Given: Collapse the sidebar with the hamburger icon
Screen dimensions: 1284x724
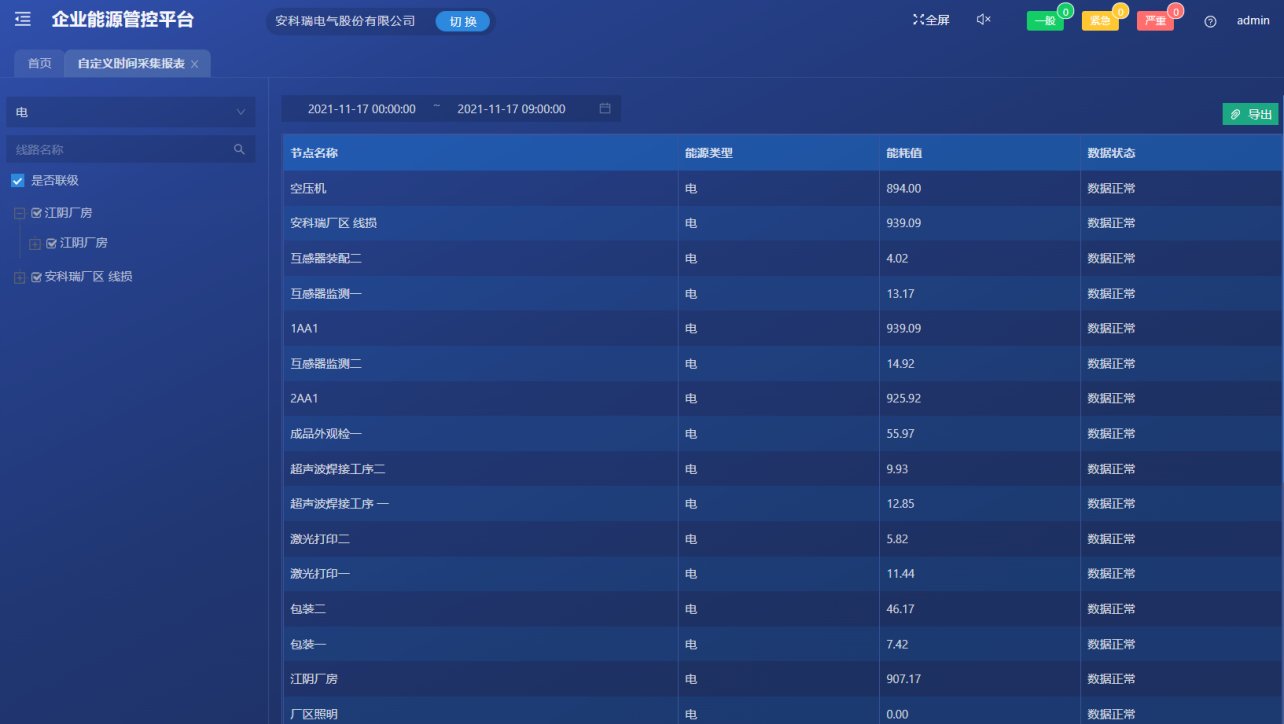Looking at the screenshot, I should [x=22, y=18].
